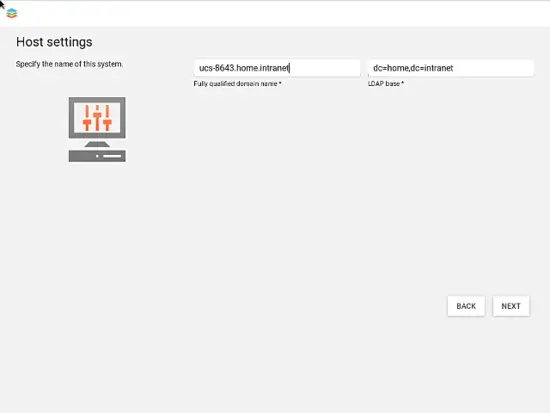The width and height of the screenshot is (550, 413).
Task: Click the white strip on the base unit graphic
Action: pyautogui.click(x=112, y=156)
